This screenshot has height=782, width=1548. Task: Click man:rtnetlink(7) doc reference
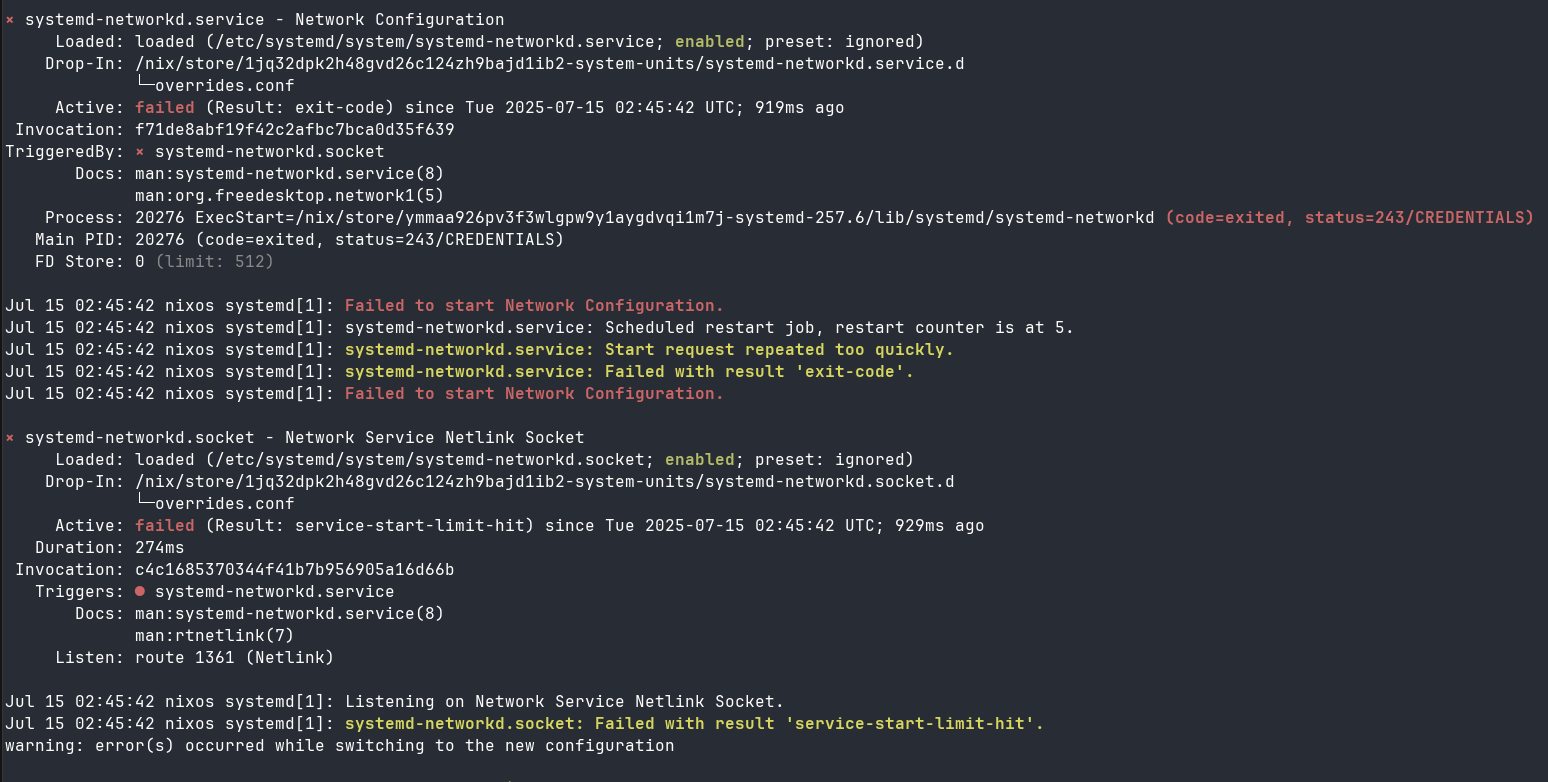(214, 636)
